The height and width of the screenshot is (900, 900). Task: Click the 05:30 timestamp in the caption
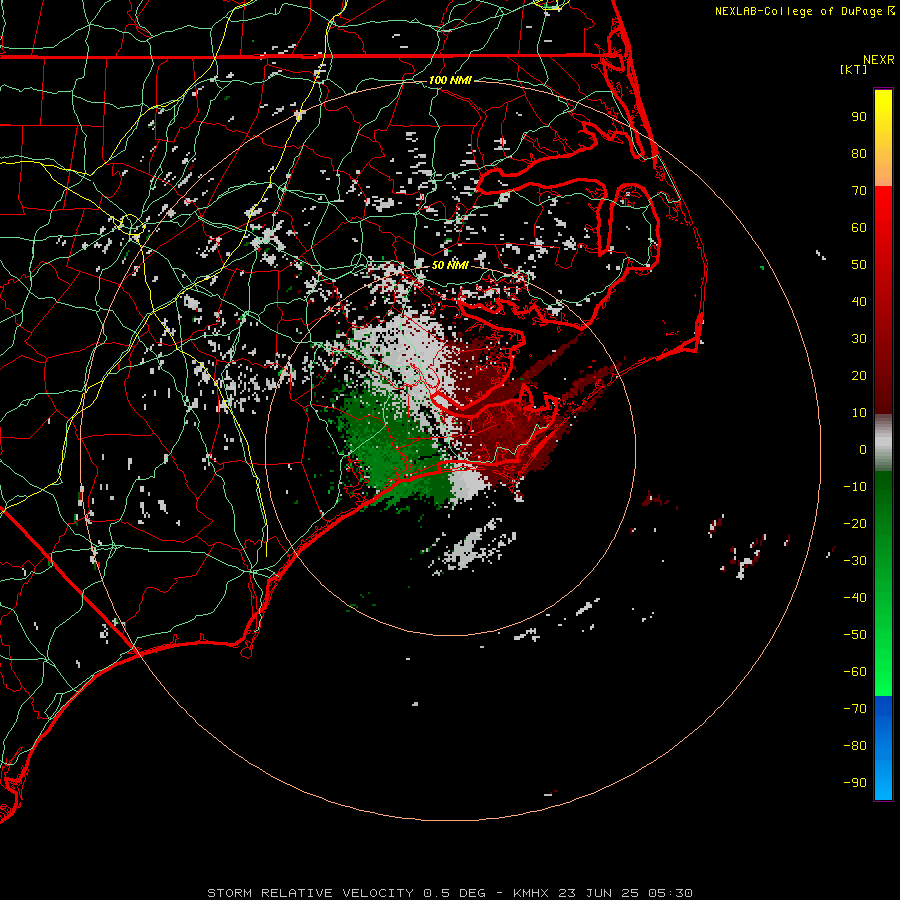click(670, 893)
